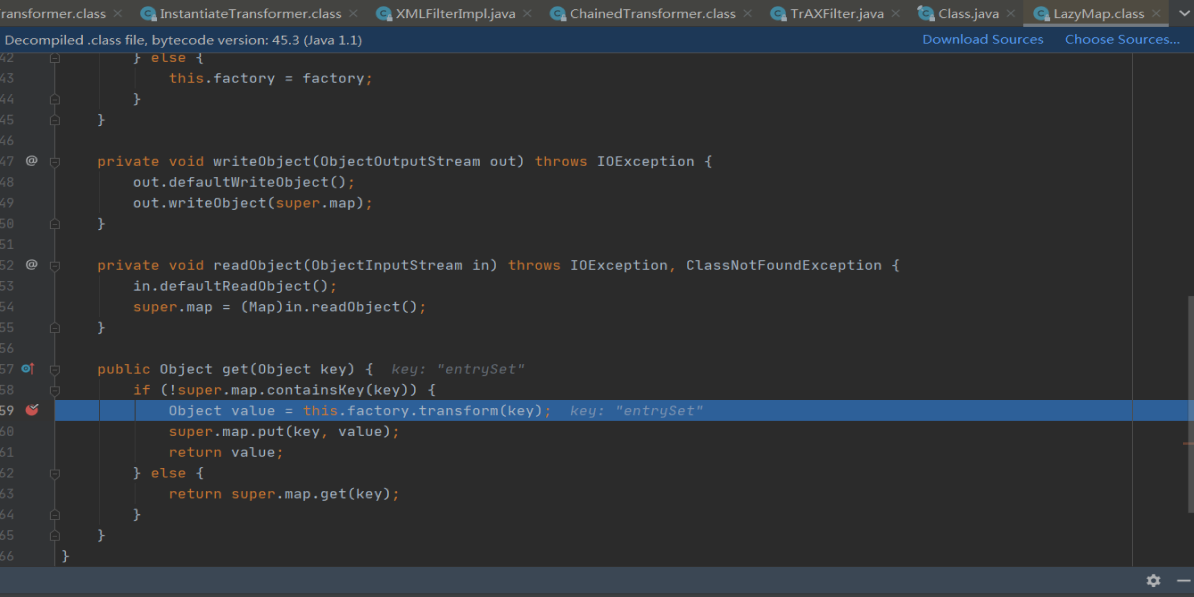Collapse the if block fold on line 58

click(55, 390)
